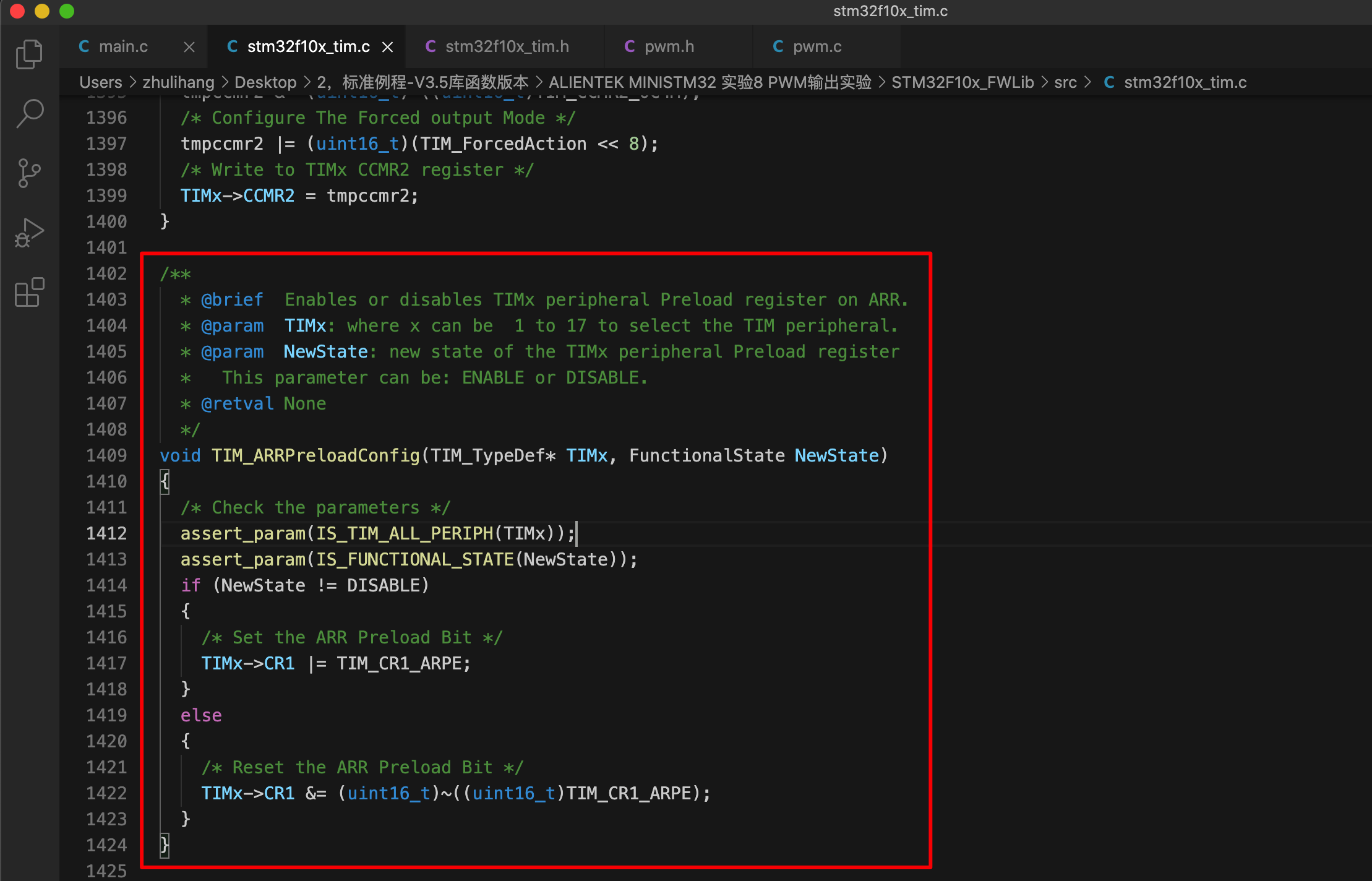Switch to the stm32f10x_tim.h tab

tap(507, 47)
